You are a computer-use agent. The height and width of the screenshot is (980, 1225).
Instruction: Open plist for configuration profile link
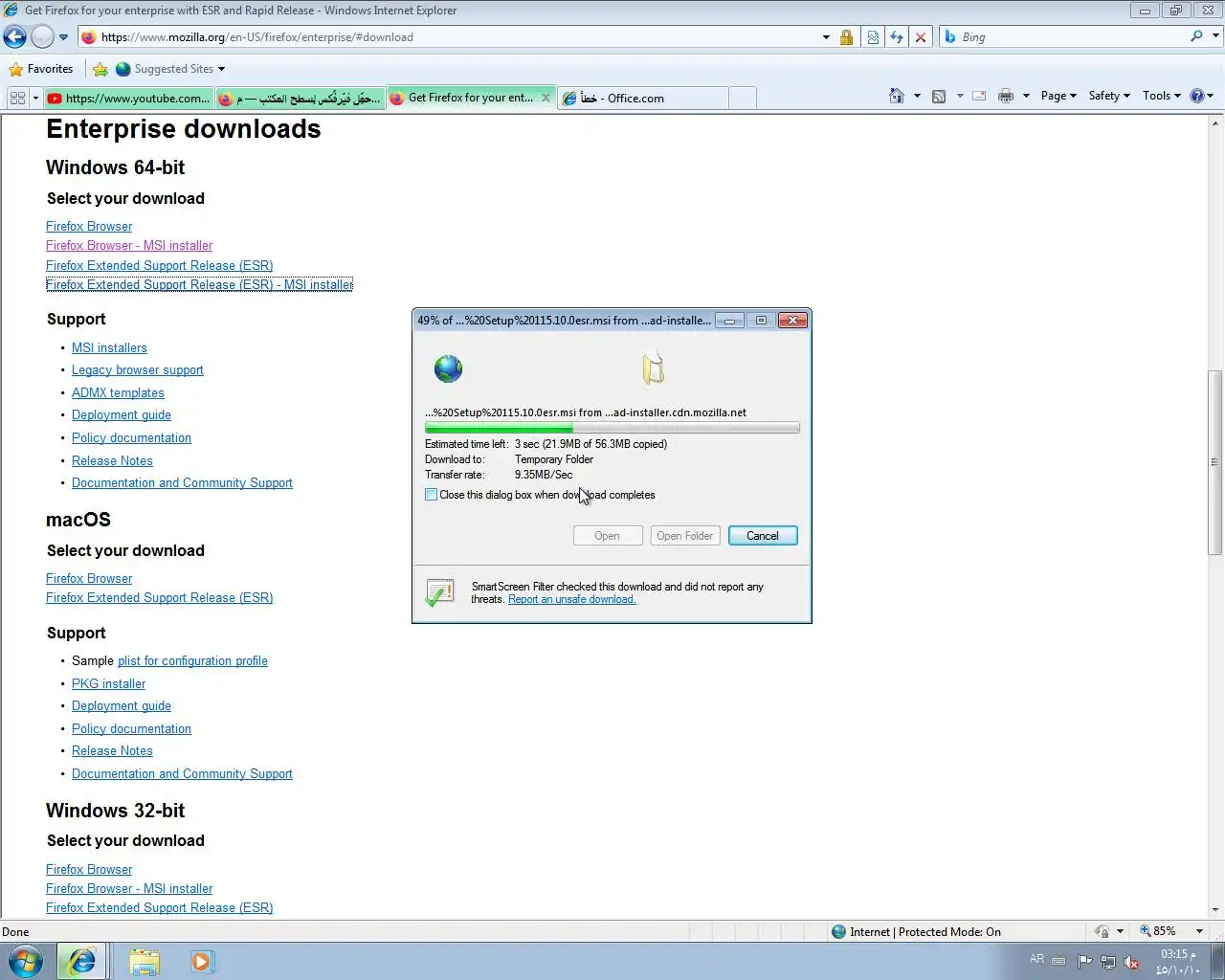coord(192,661)
